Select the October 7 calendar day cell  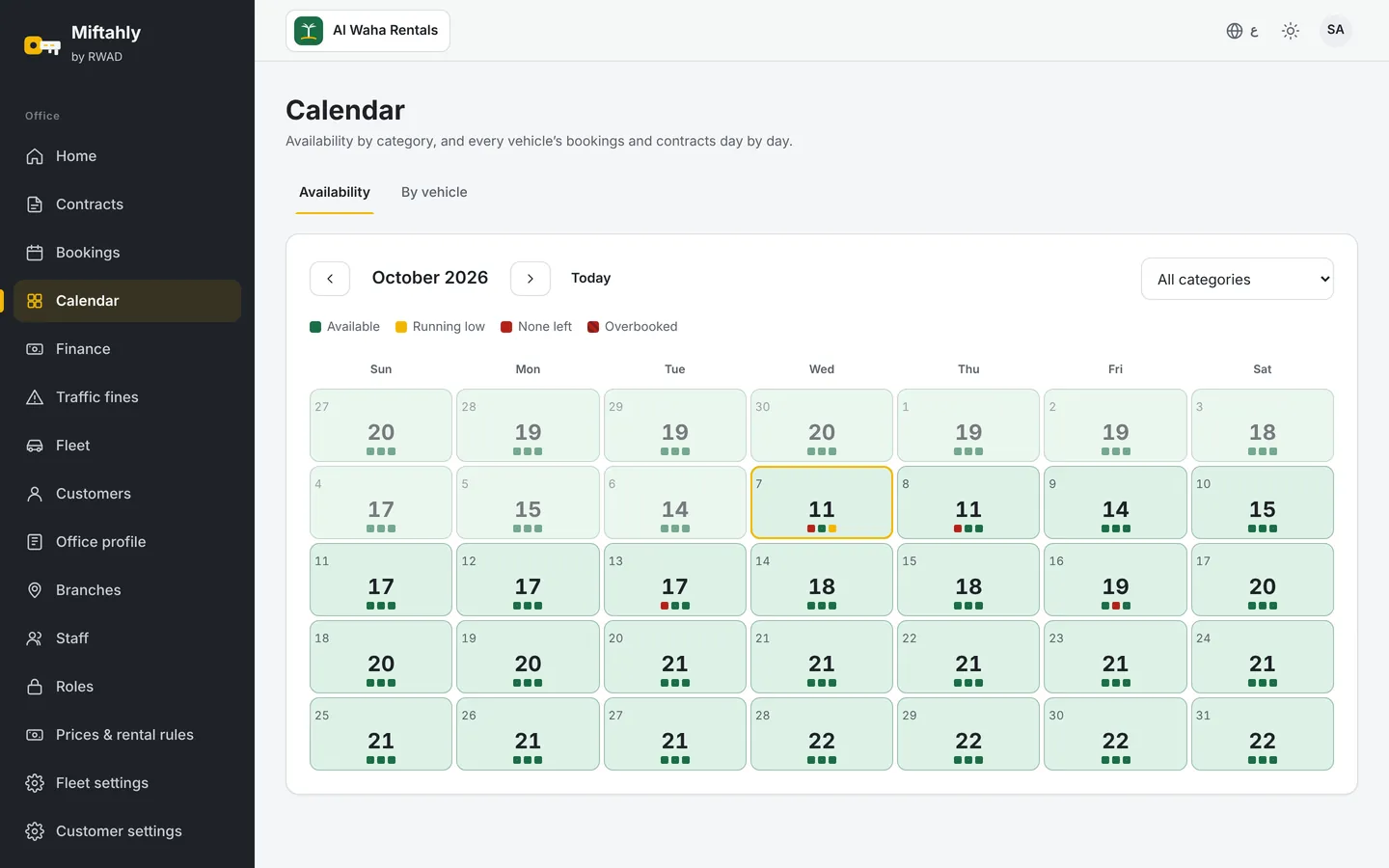point(822,502)
